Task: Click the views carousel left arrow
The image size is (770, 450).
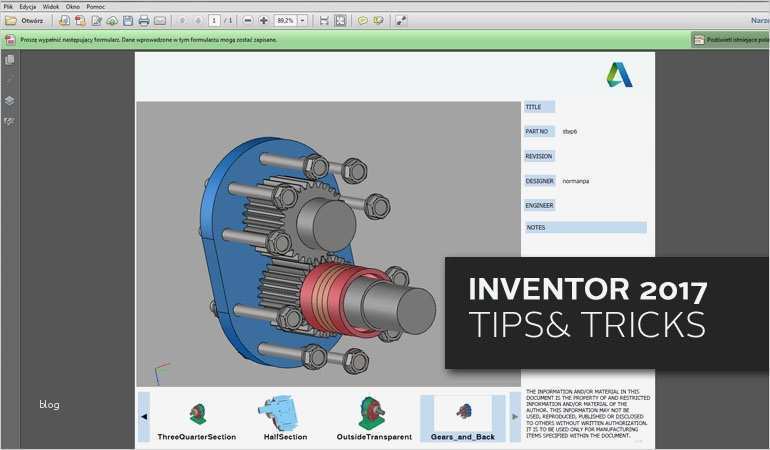Action: 144,417
